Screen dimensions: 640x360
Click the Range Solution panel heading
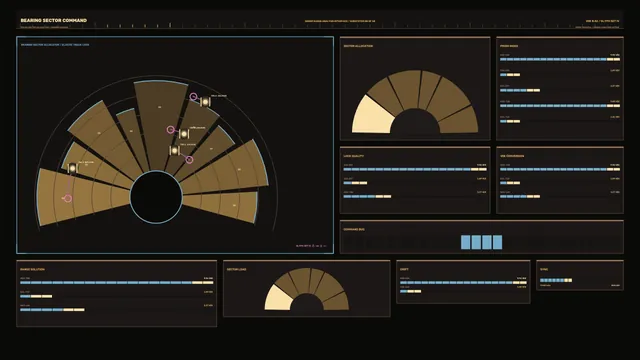(32, 269)
